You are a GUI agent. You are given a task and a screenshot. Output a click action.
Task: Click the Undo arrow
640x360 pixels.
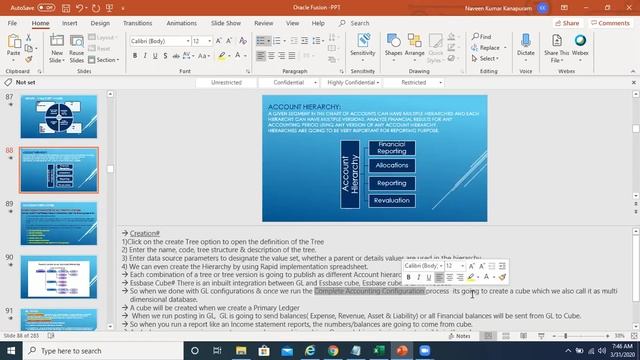(x=80, y=8)
